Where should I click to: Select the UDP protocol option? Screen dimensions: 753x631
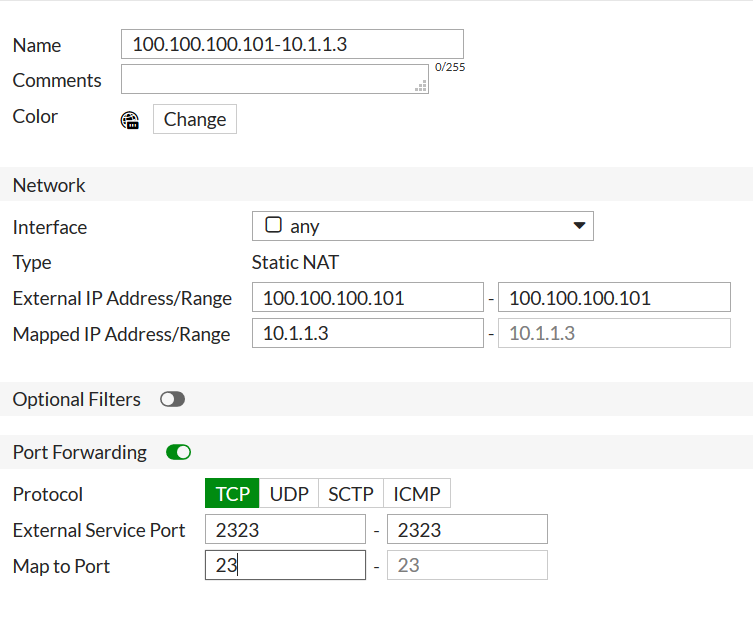pyautogui.click(x=289, y=493)
